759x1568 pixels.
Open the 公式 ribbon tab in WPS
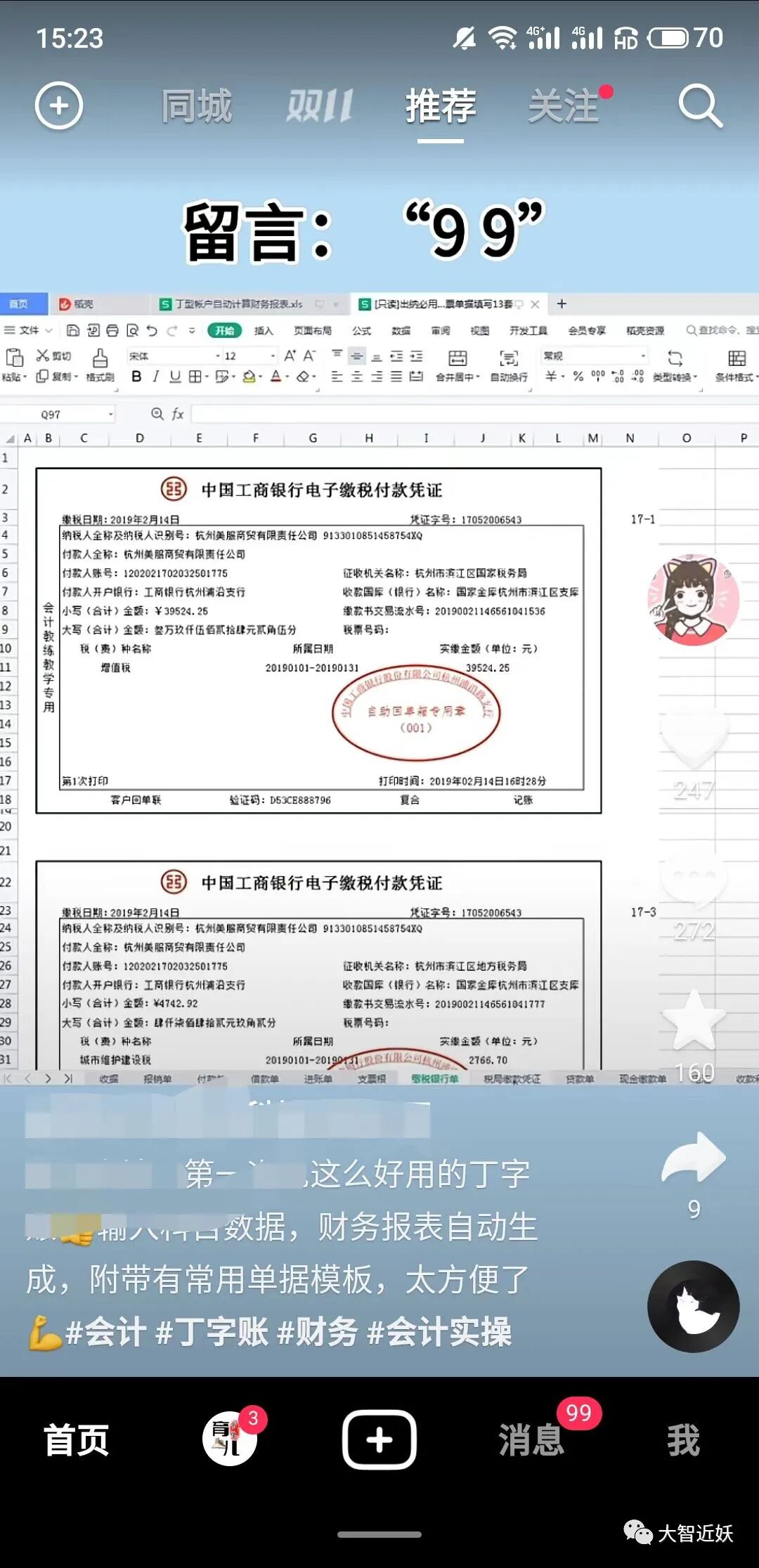[x=362, y=330]
